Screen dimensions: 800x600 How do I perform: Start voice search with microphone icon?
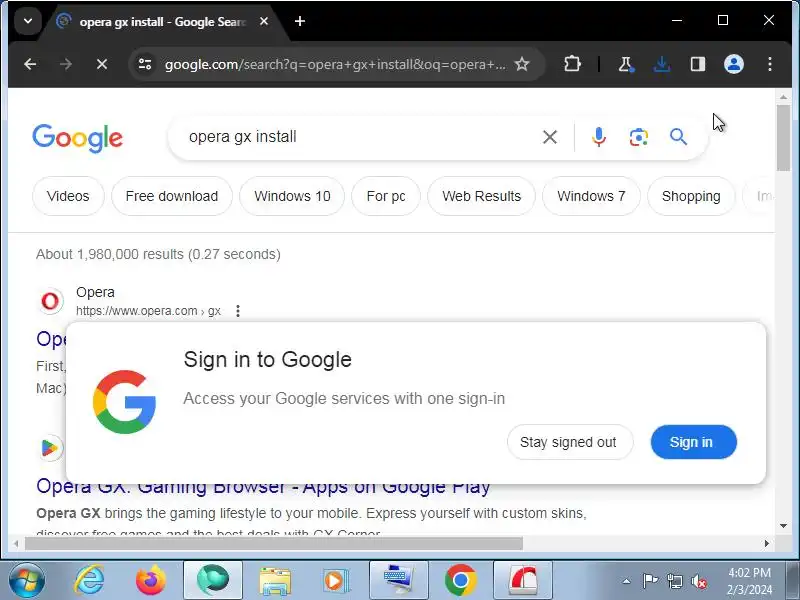tap(599, 137)
